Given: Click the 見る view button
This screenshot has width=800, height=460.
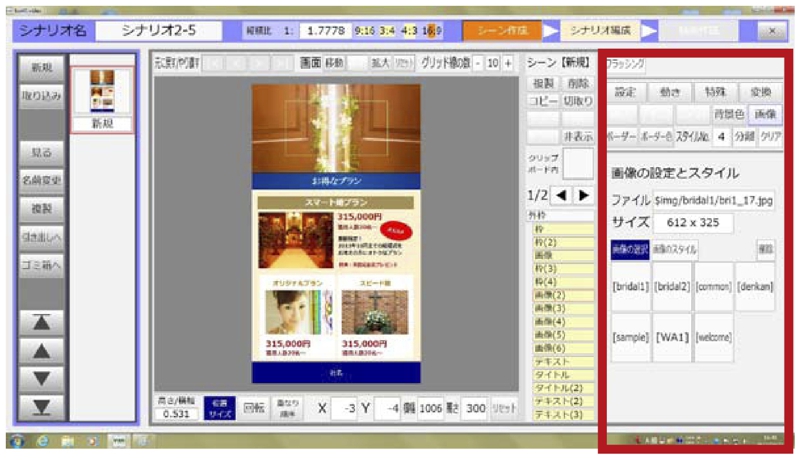Looking at the screenshot, I should click(x=42, y=152).
